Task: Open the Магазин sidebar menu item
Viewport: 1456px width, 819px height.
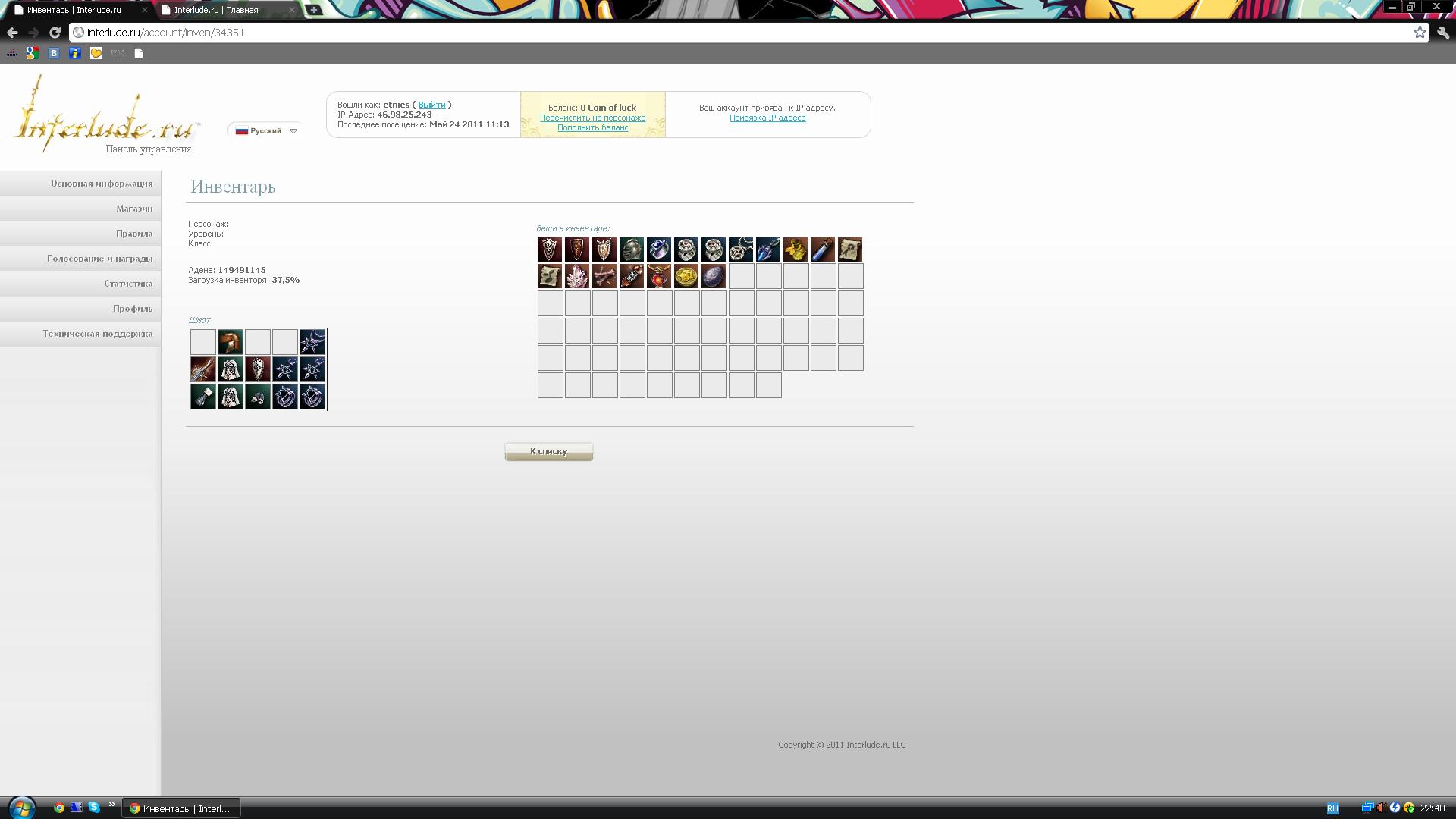Action: 134,209
